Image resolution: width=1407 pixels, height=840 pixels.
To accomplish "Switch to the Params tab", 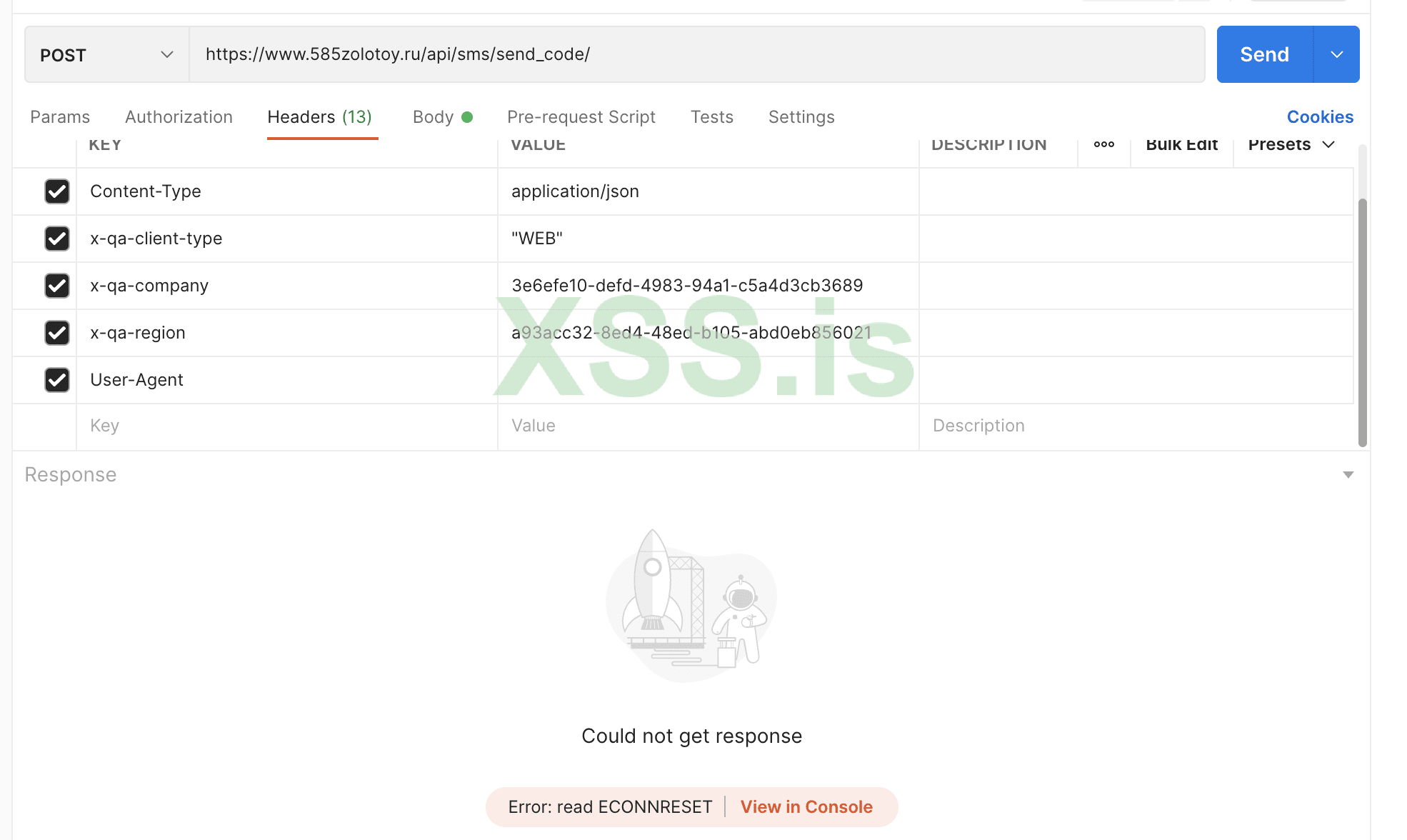I will click(60, 117).
